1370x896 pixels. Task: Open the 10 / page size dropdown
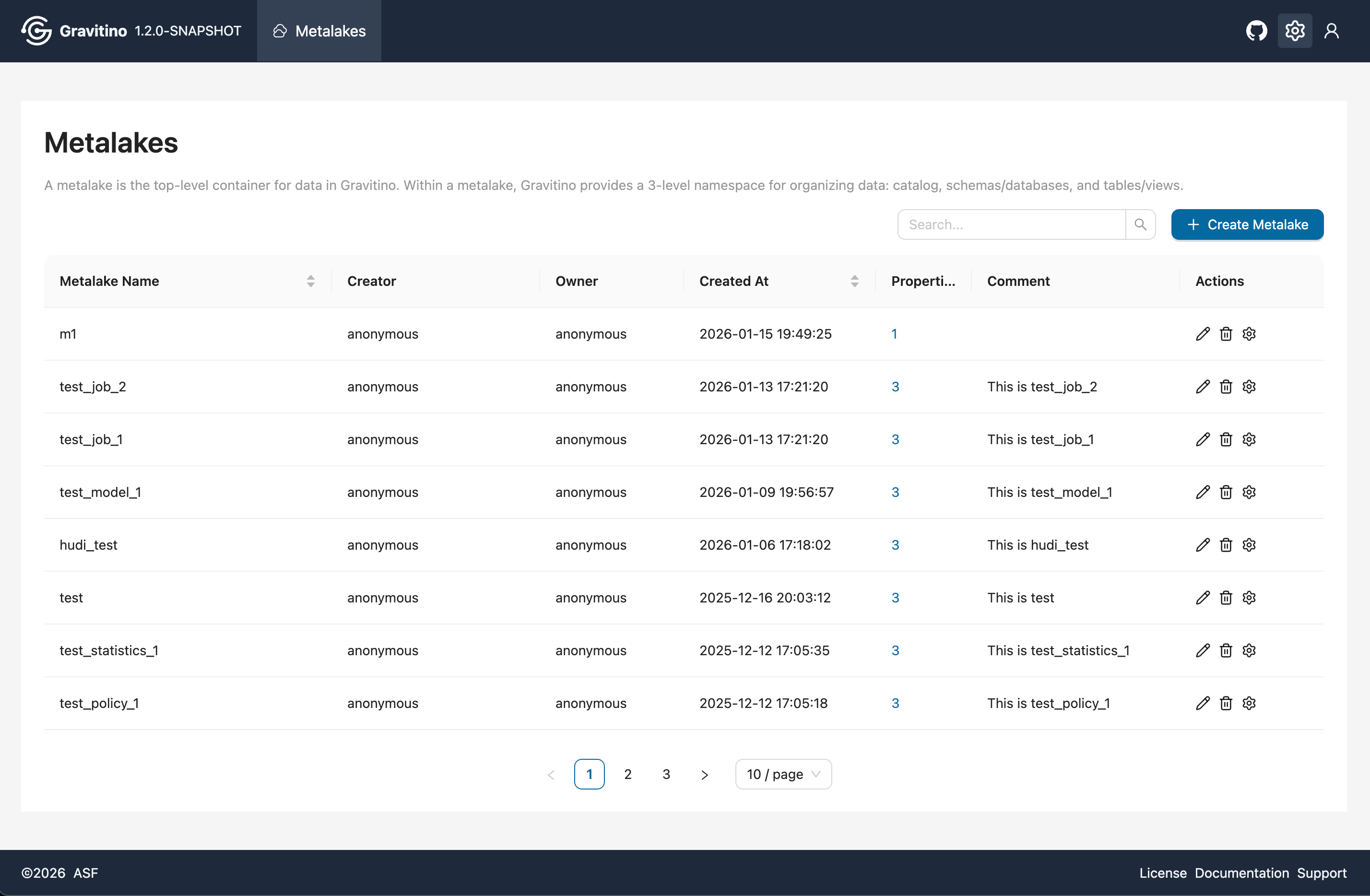tap(783, 774)
